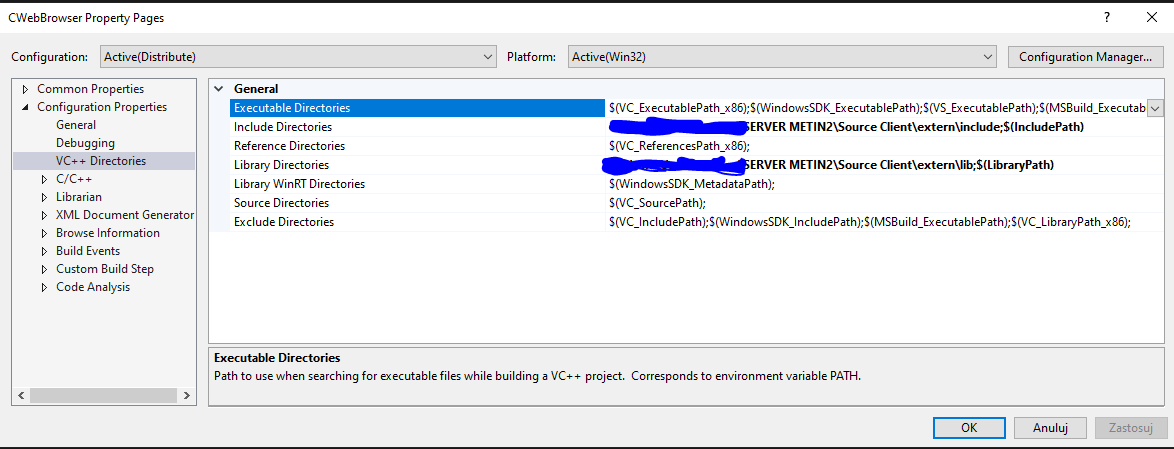Click the Help question mark button
Screen dimensions: 1174x449
1107,18
